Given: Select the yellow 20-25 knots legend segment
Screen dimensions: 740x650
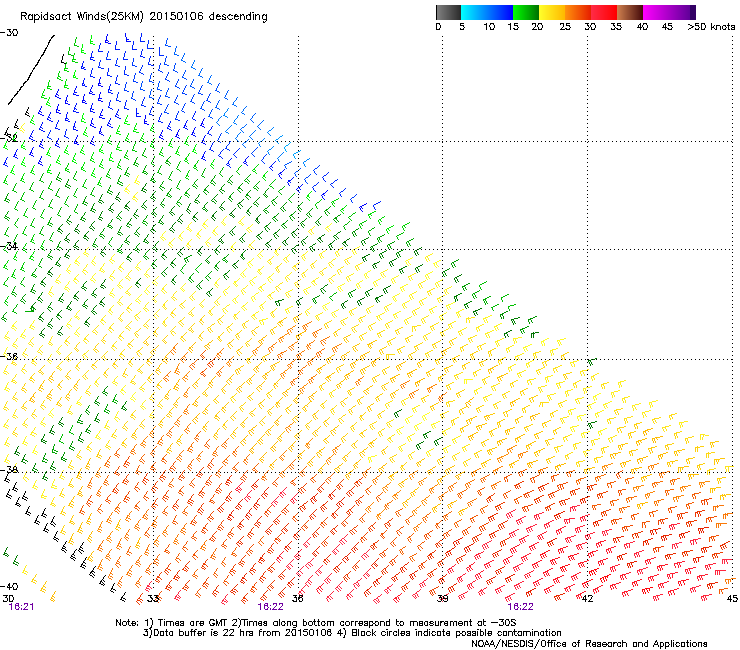Looking at the screenshot, I should [552, 12].
